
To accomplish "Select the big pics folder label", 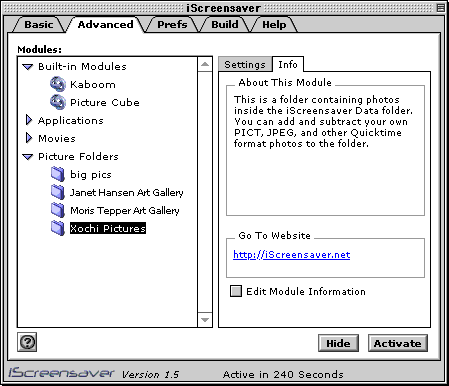I will click(x=91, y=174).
